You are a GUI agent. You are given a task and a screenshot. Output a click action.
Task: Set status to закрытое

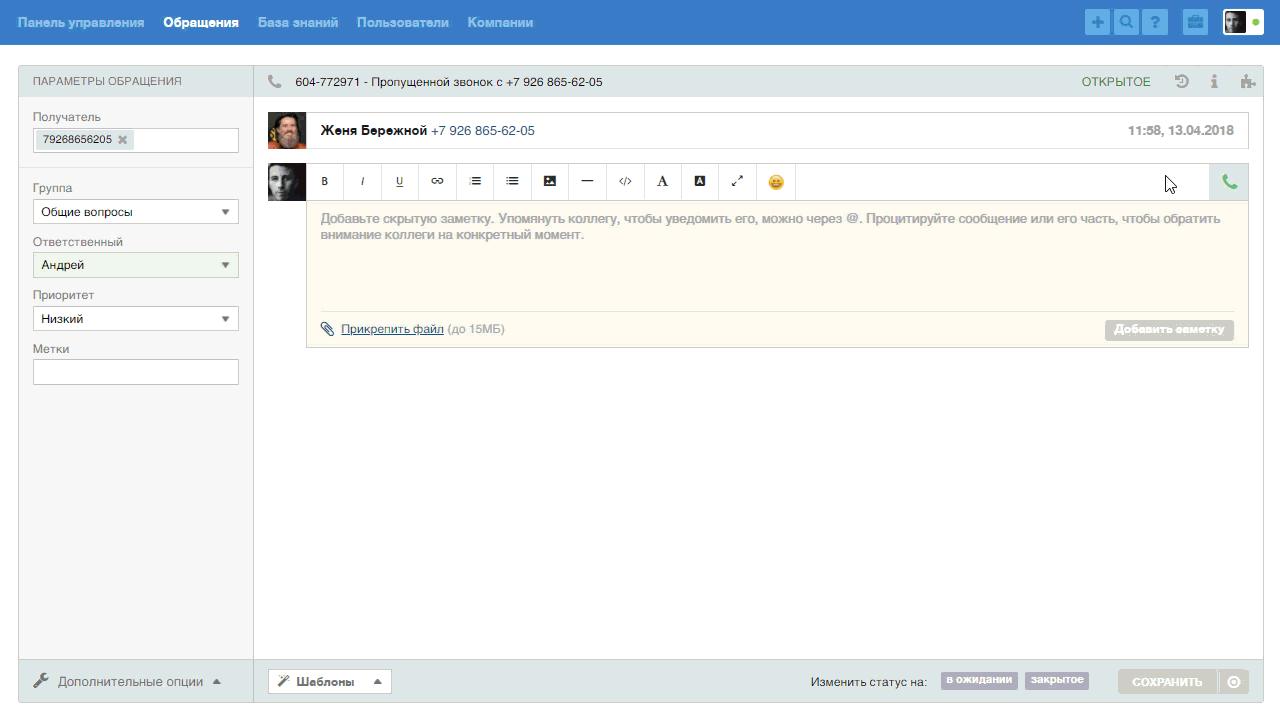1057,681
